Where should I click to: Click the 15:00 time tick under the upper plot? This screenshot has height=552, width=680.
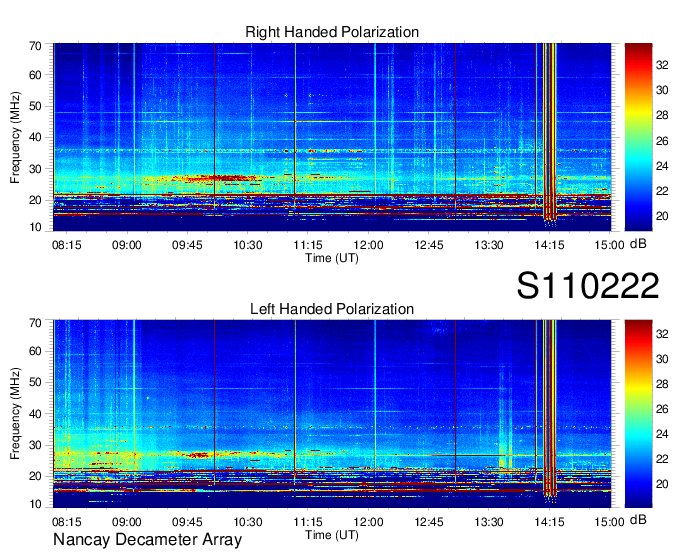609,245
